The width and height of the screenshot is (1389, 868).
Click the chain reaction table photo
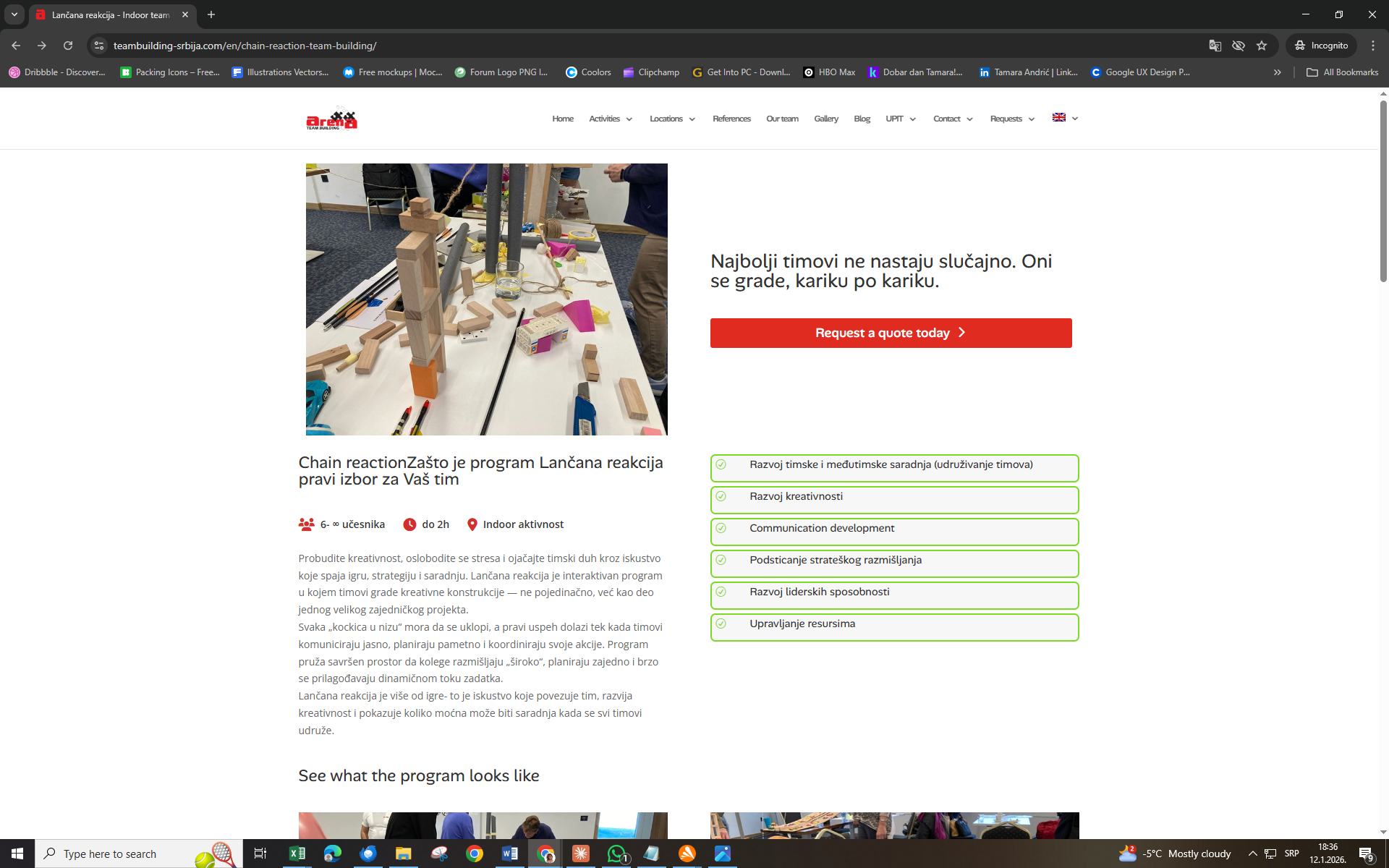pyautogui.click(x=486, y=299)
